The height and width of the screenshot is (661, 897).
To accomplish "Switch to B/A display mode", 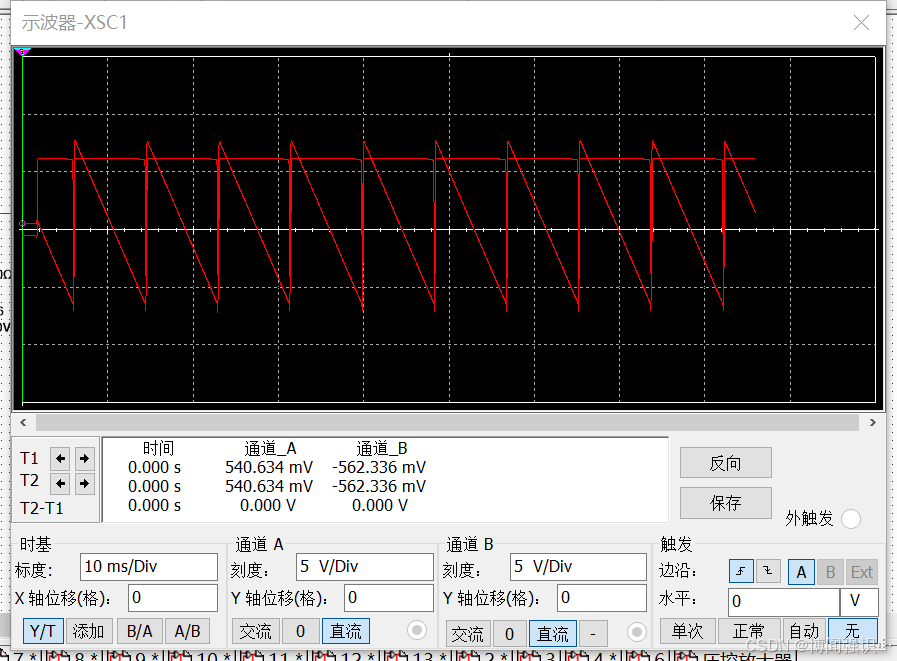I will pos(140,631).
